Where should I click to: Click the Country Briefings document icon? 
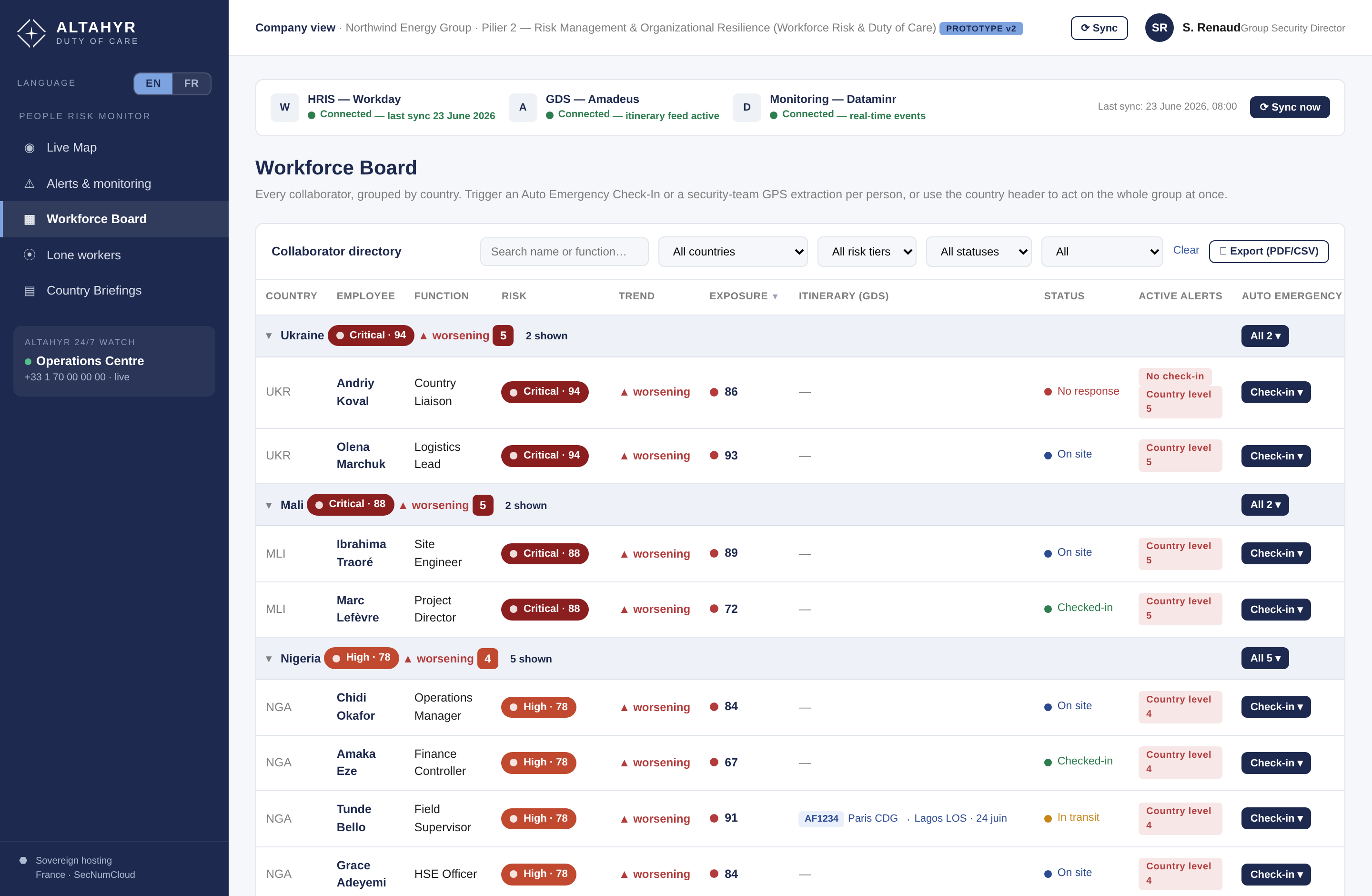tap(30, 291)
